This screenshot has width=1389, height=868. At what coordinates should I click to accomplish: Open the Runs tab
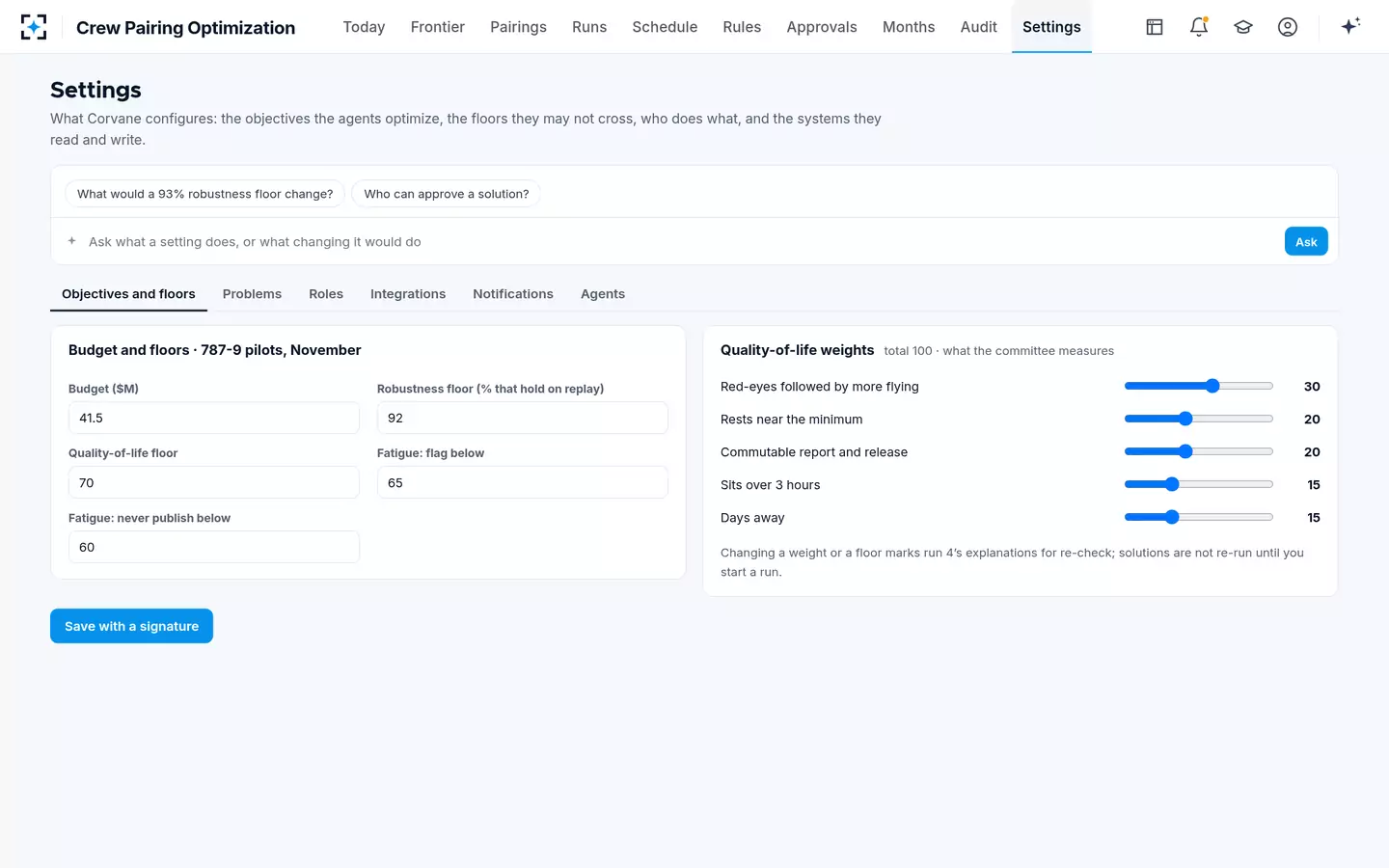pos(589,27)
